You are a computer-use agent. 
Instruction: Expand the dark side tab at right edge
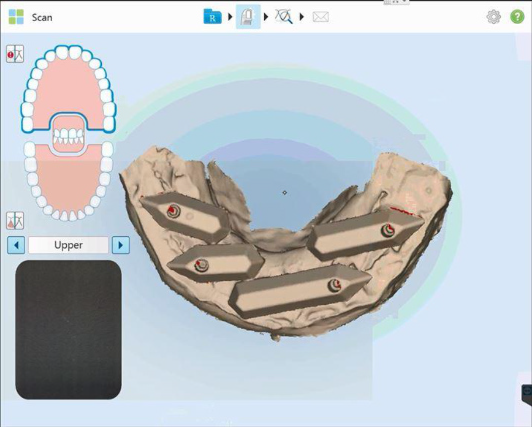(x=527, y=394)
